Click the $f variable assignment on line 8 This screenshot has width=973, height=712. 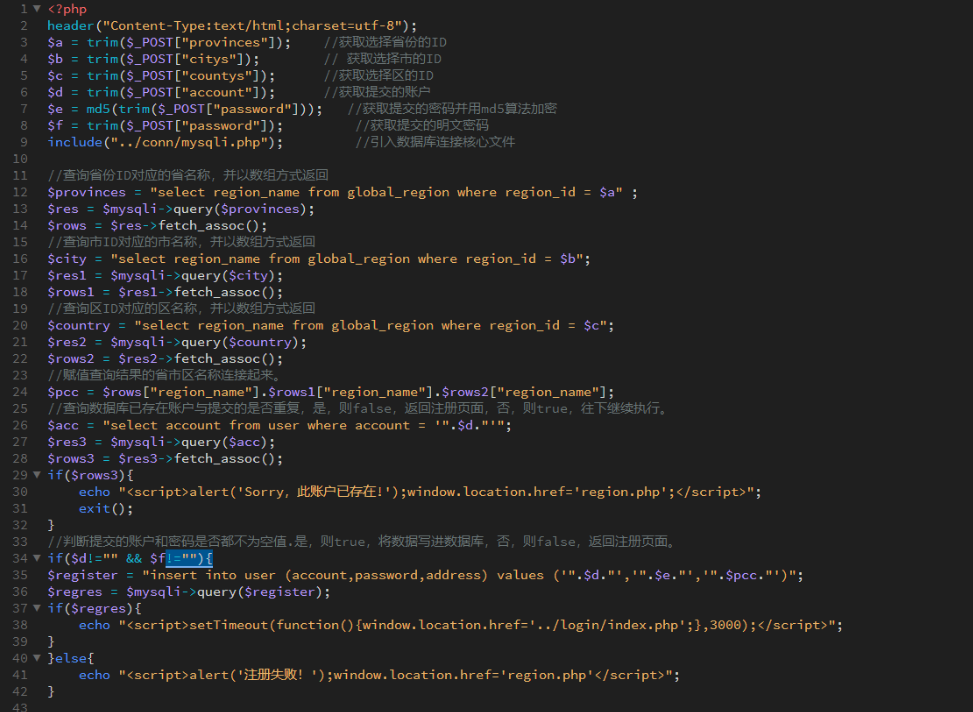click(55, 125)
